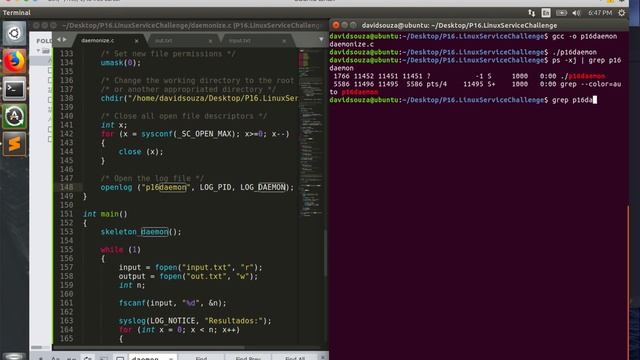Open the Ubuntu Dash home launcher icon
The width and height of the screenshot is (640, 360).
pos(14,33)
